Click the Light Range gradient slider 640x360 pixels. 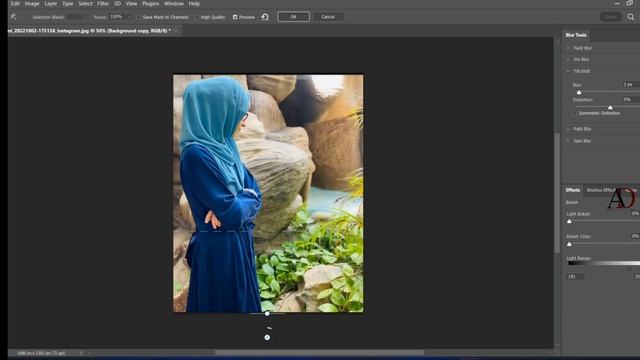[x=604, y=263]
